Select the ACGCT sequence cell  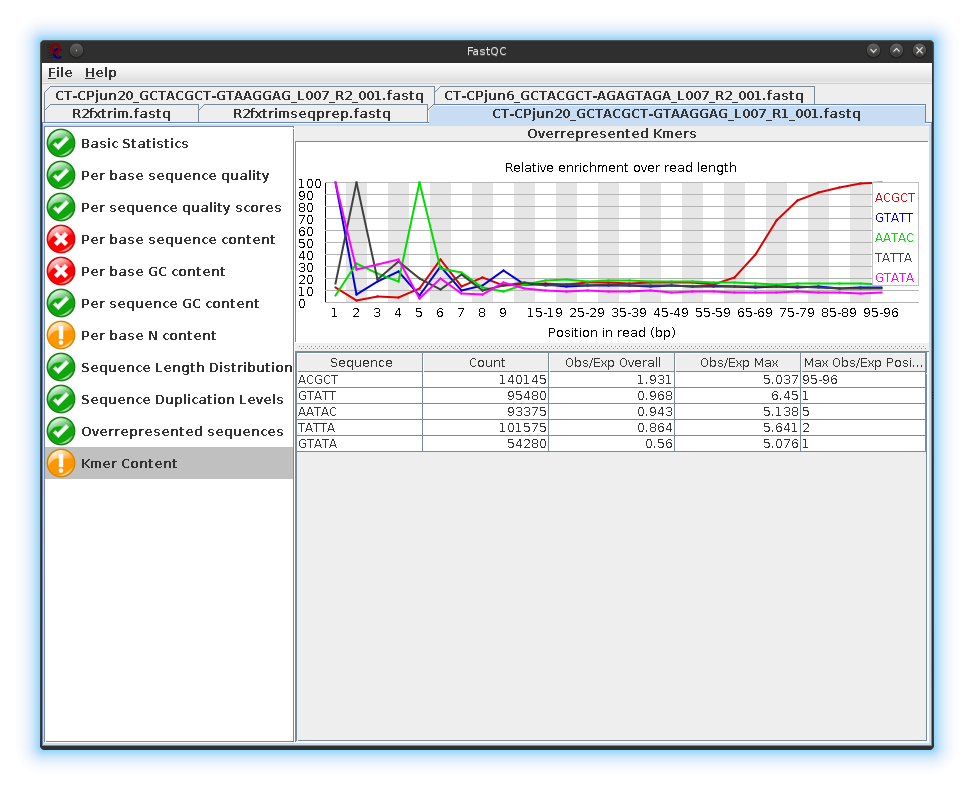point(360,379)
